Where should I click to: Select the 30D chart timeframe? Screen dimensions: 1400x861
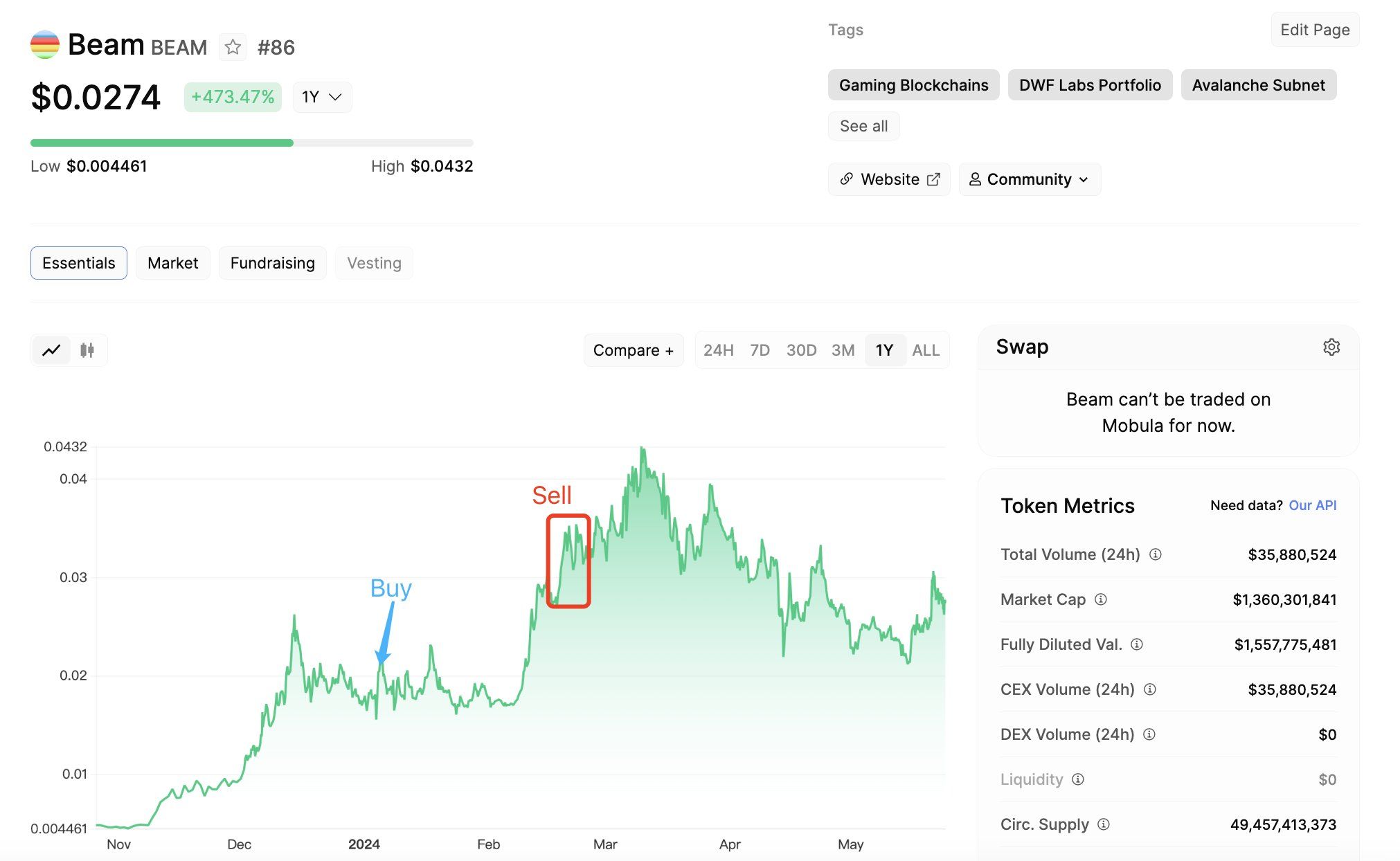point(801,350)
